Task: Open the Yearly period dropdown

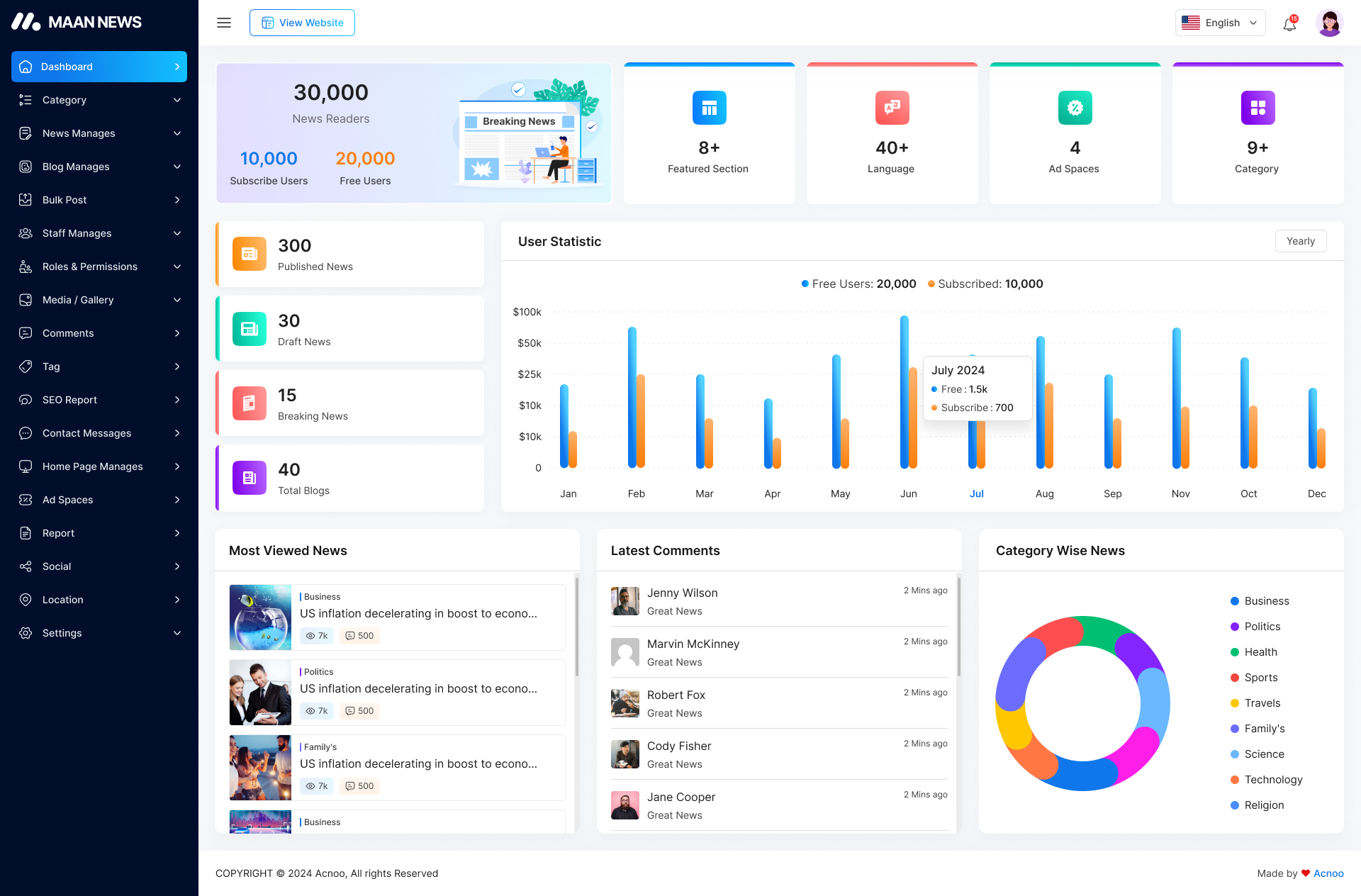Action: click(1301, 241)
